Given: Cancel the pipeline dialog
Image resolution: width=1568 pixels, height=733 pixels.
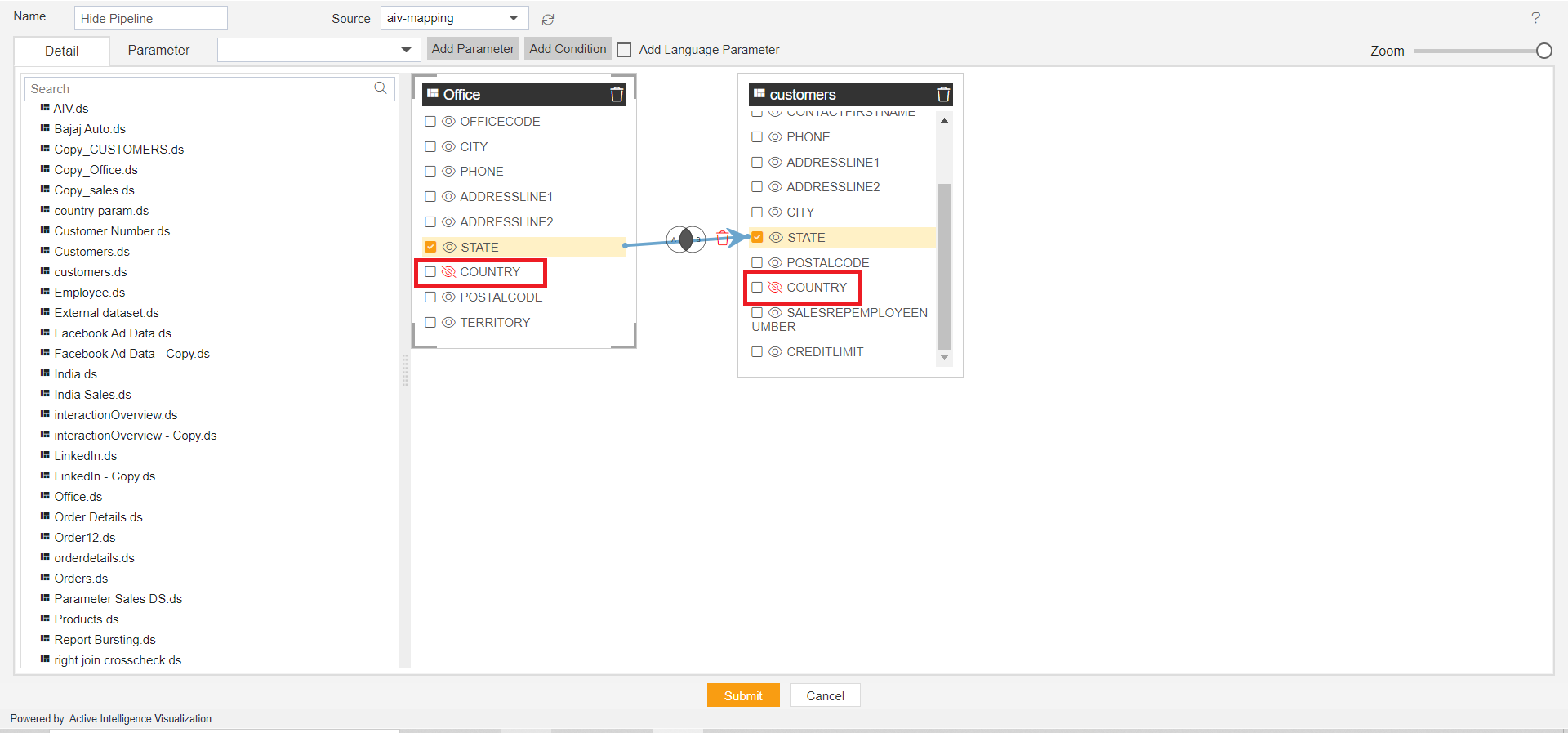Looking at the screenshot, I should 825,695.
